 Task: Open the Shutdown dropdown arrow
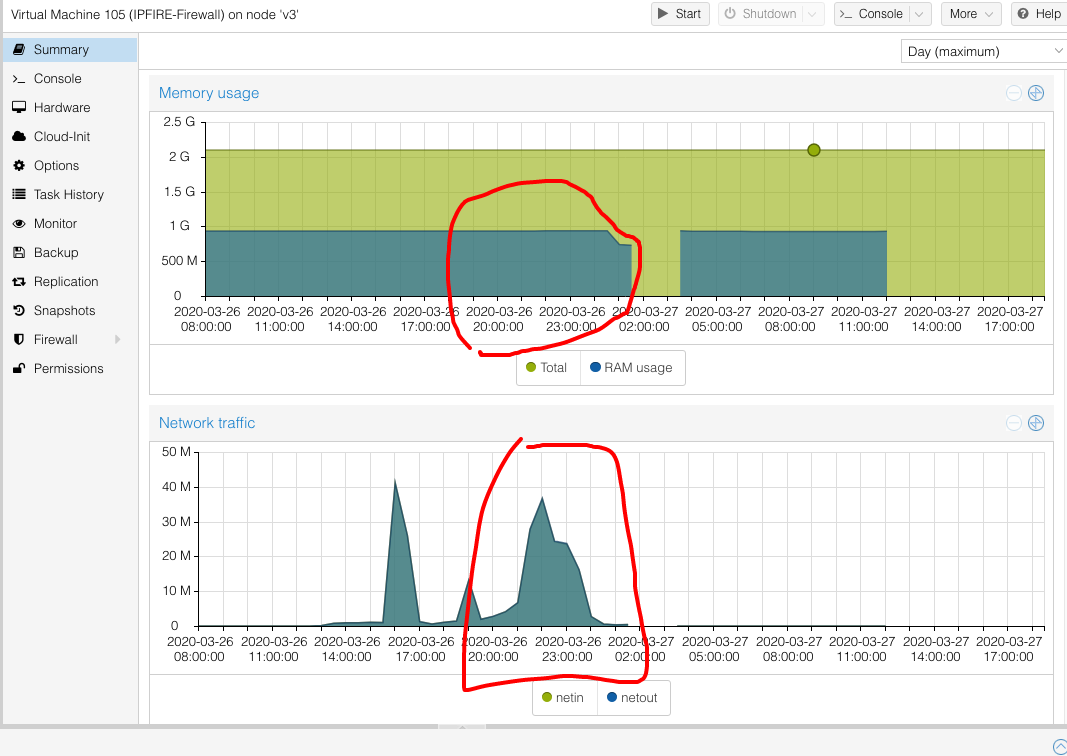pyautogui.click(x=812, y=14)
